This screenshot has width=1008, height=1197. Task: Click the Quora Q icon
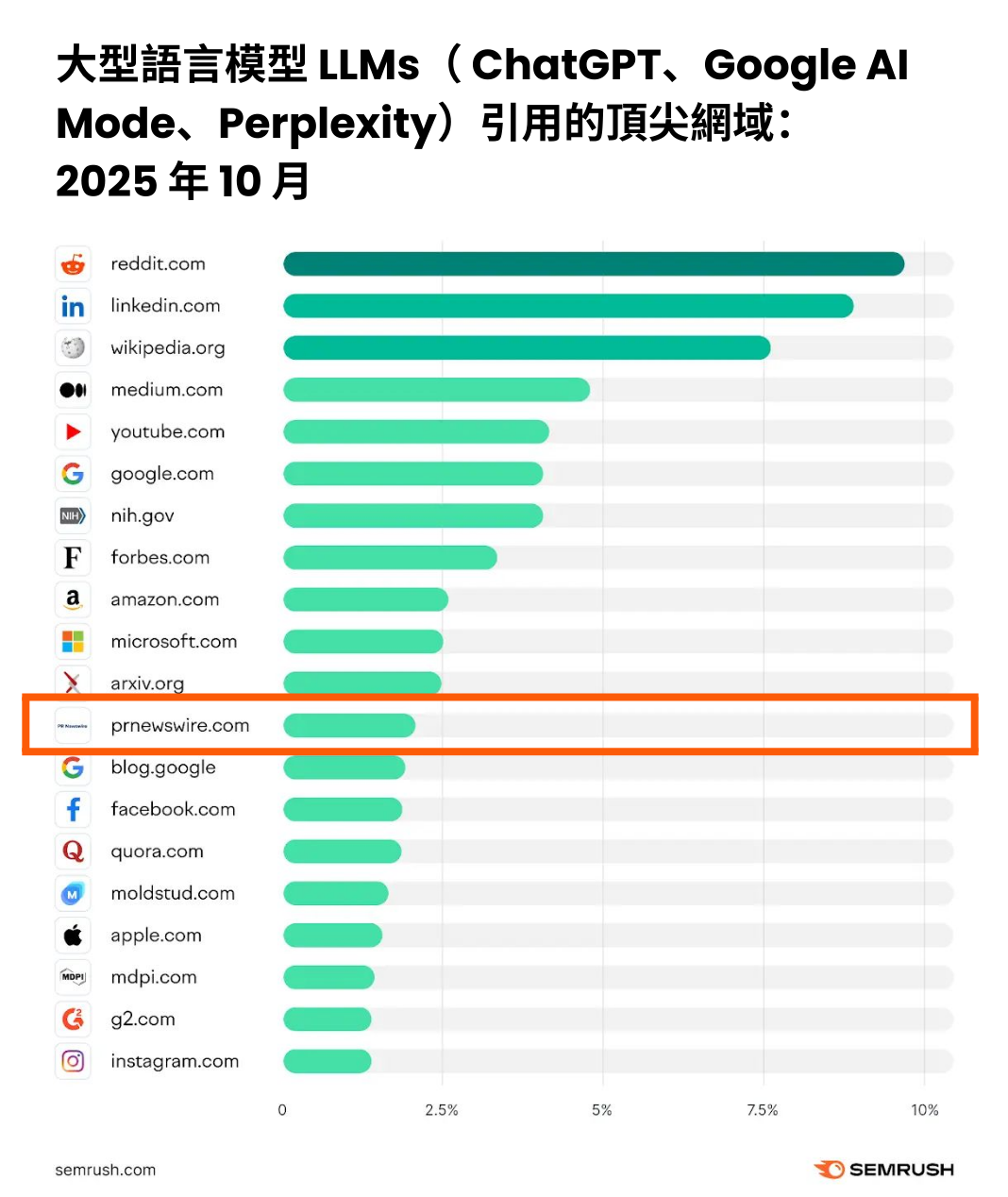[73, 851]
